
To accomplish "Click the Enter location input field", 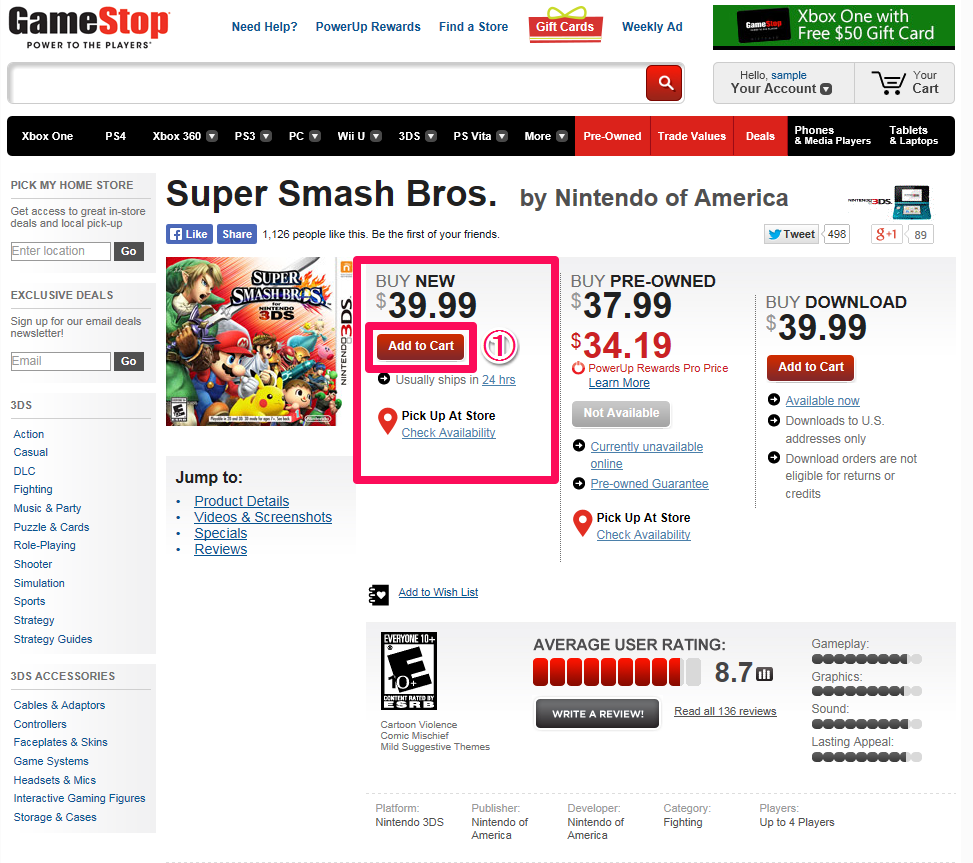I will (61, 251).
